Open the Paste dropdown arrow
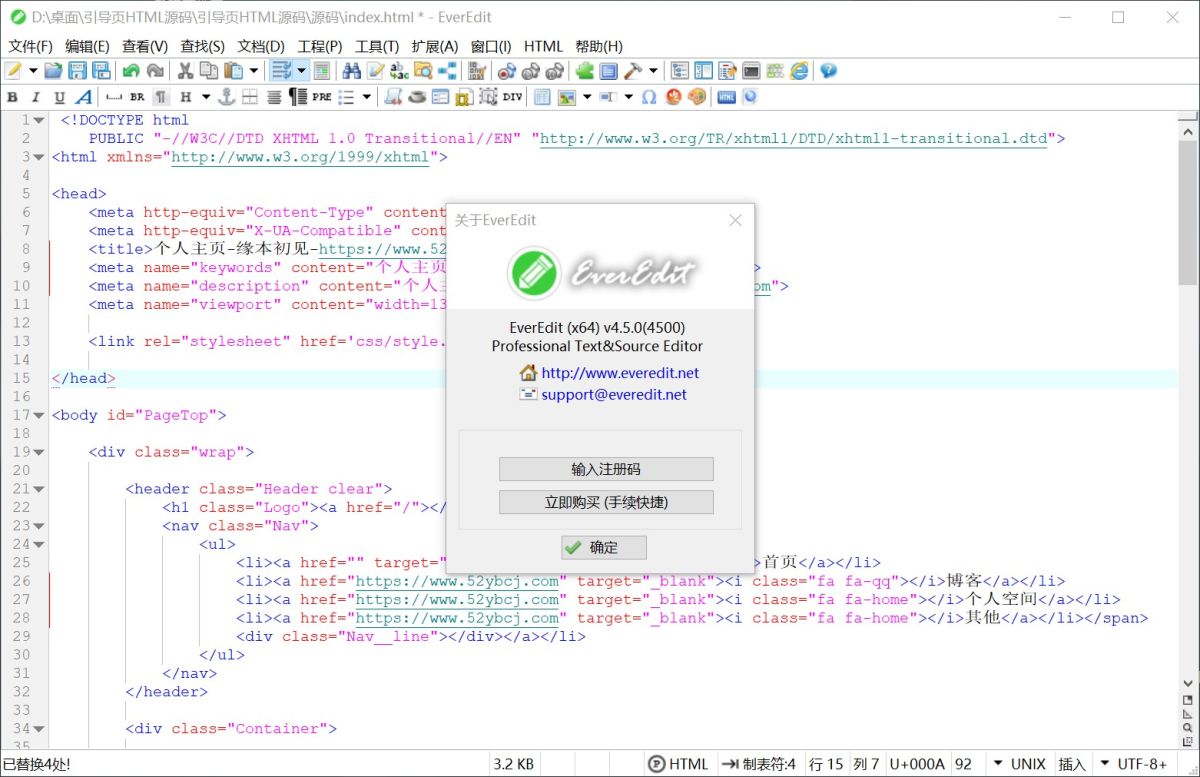 coord(254,71)
